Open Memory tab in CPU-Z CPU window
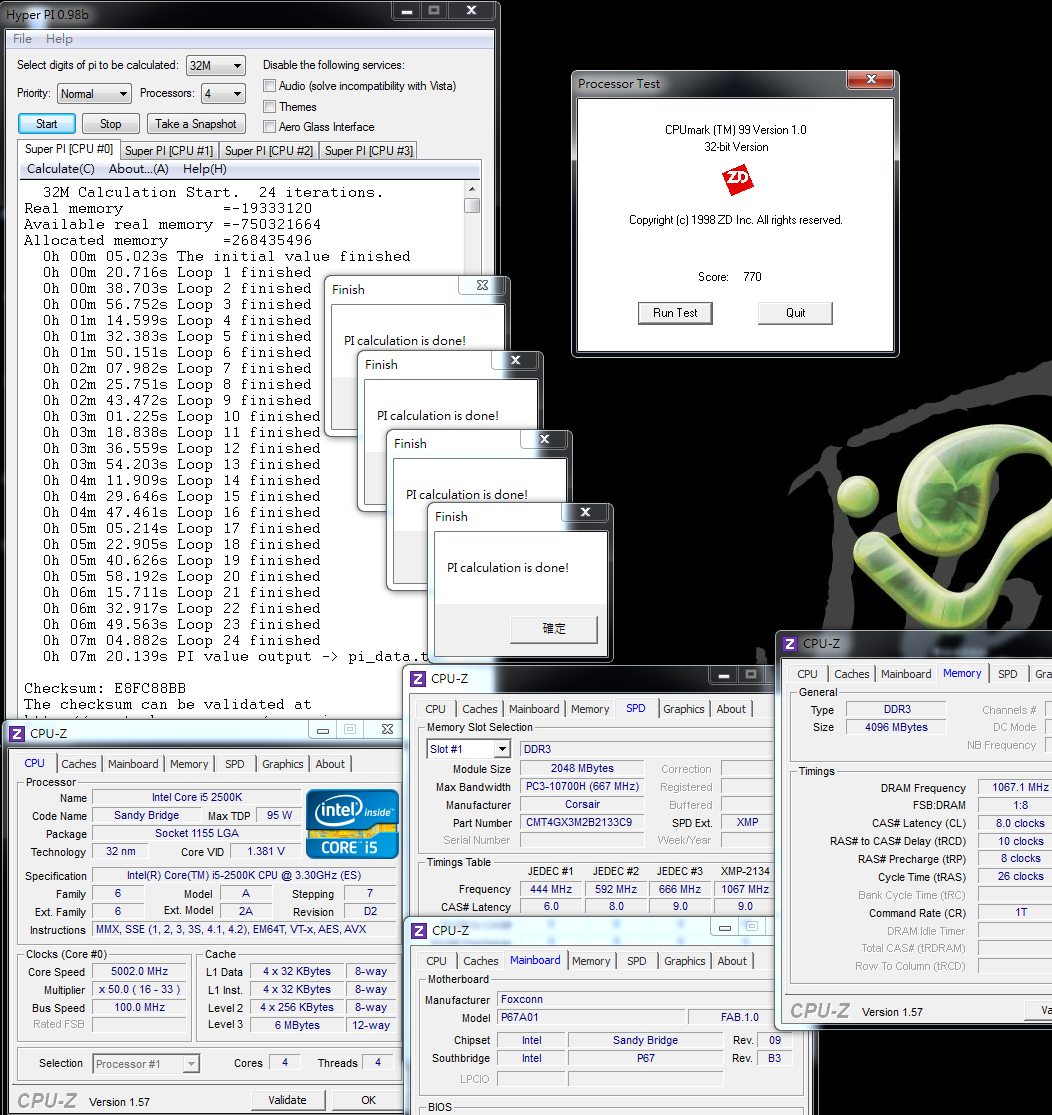 click(x=189, y=764)
